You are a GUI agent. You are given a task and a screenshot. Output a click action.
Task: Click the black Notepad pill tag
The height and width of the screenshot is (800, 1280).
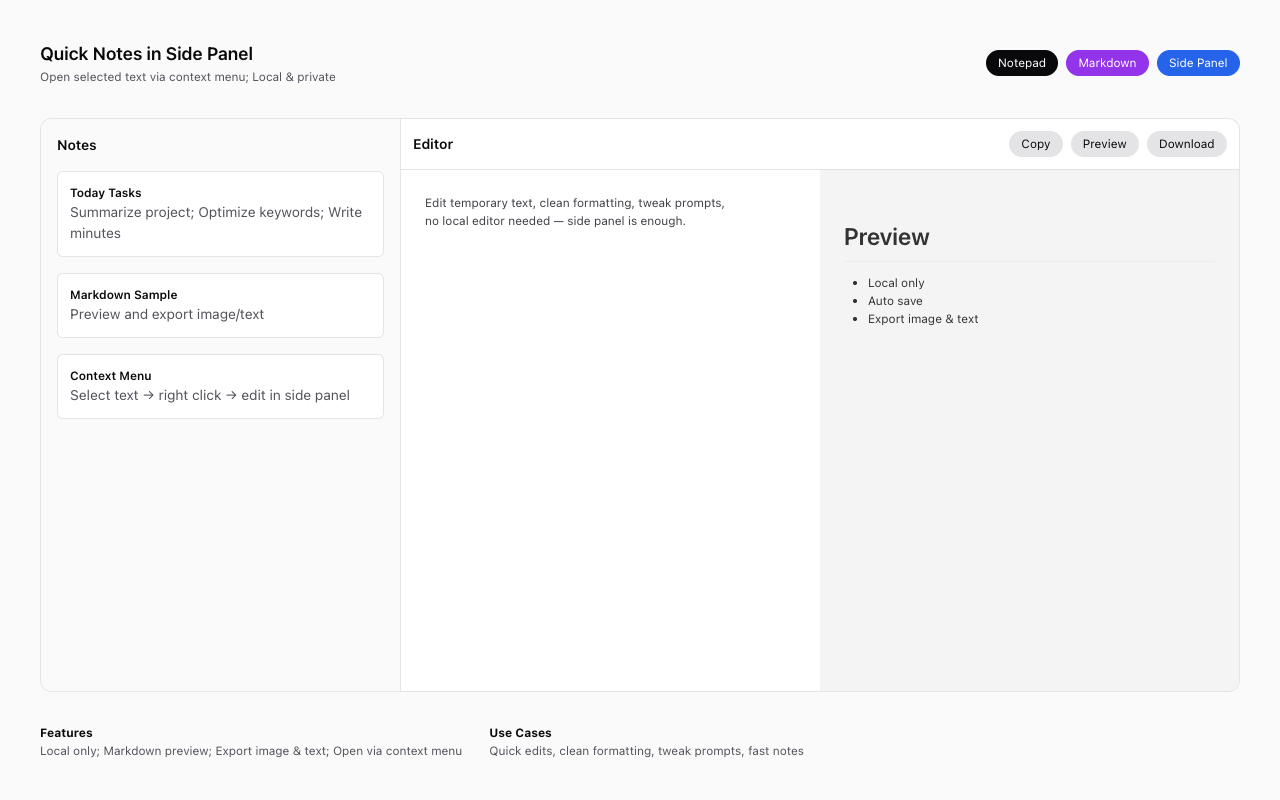click(x=1021, y=63)
